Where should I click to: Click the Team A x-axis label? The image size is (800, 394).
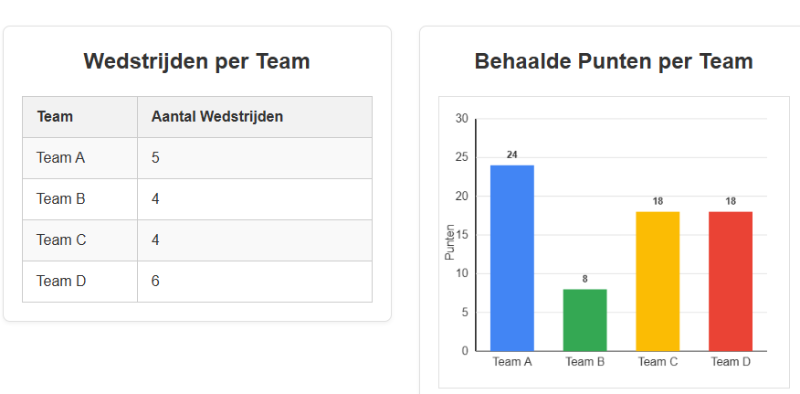click(x=512, y=362)
